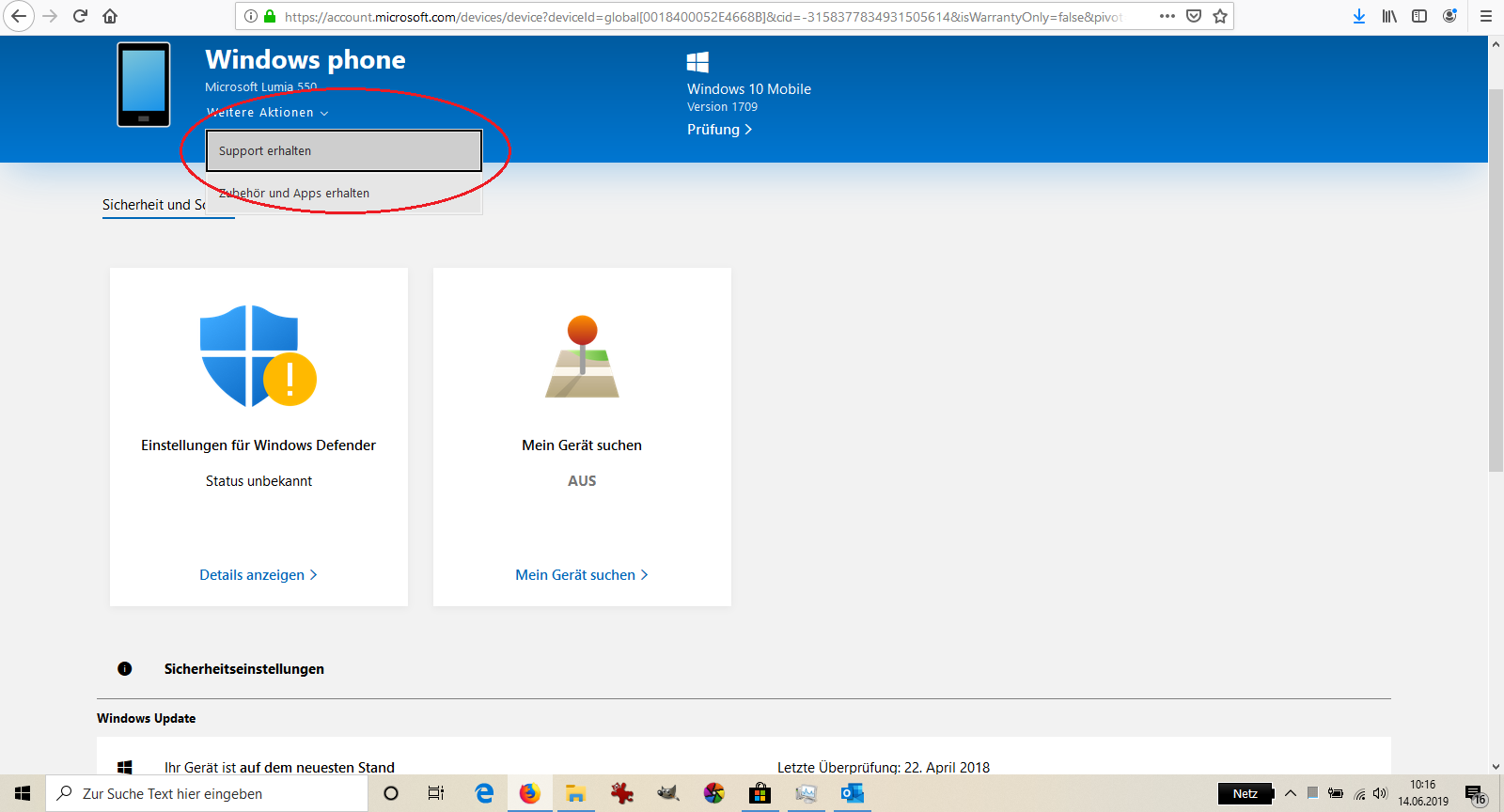
Task: Click the green padlock security icon
Action: point(270,16)
